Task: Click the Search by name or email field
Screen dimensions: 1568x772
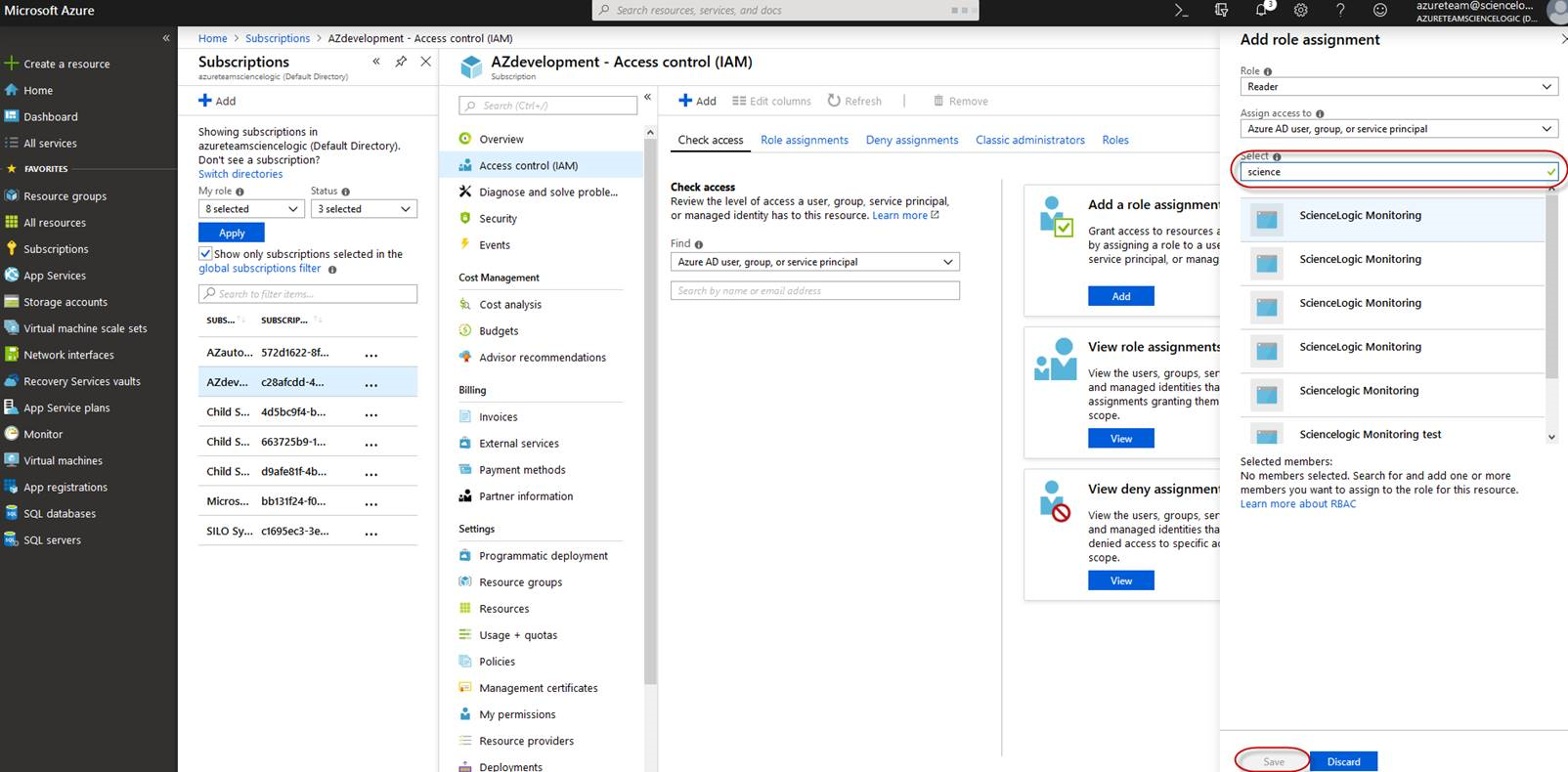Action: pyautogui.click(x=814, y=291)
